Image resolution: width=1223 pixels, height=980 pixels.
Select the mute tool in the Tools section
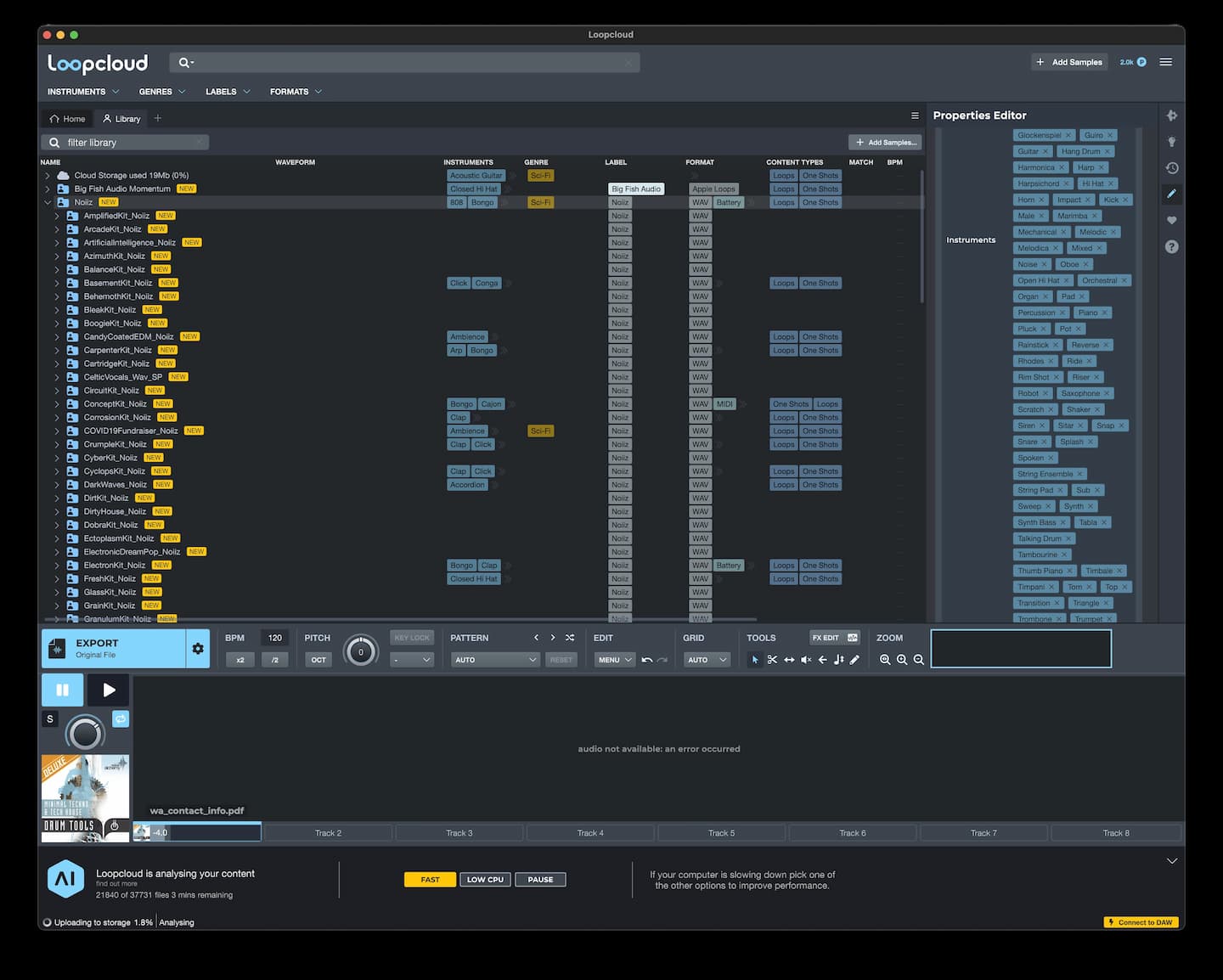pos(805,659)
